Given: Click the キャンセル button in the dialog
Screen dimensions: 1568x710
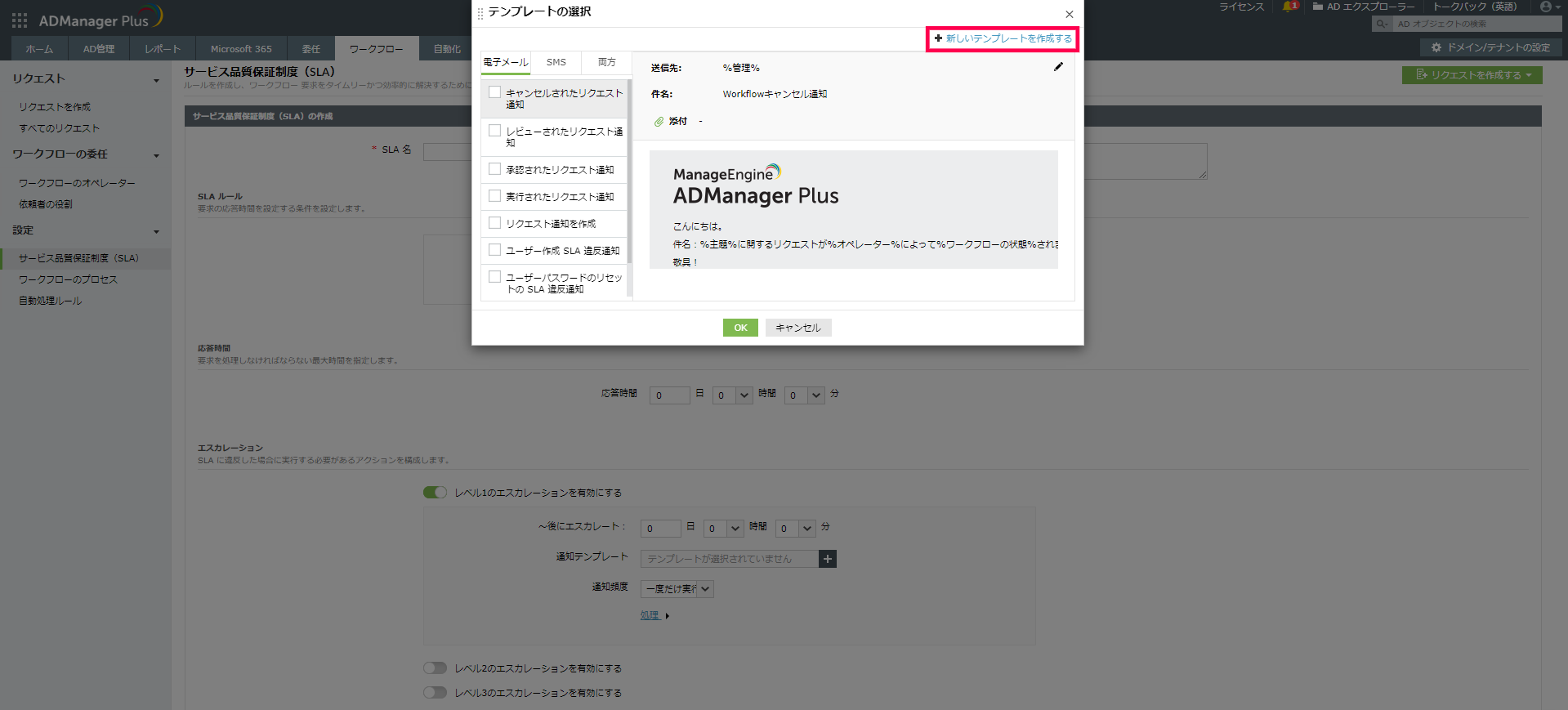Looking at the screenshot, I should [x=798, y=328].
